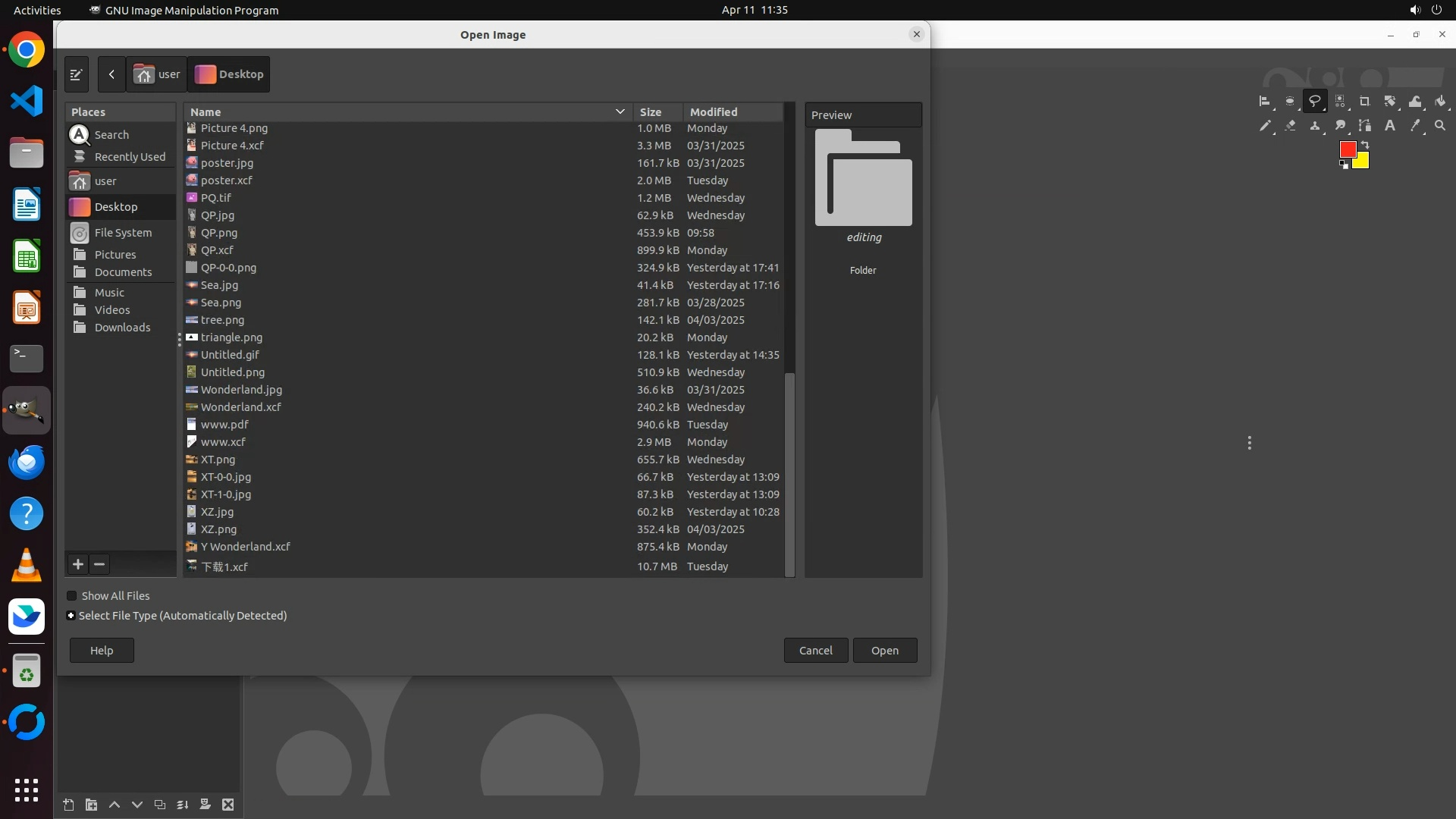This screenshot has height=819, width=1456.
Task: Open the red foreground color swatch
Action: (1347, 149)
